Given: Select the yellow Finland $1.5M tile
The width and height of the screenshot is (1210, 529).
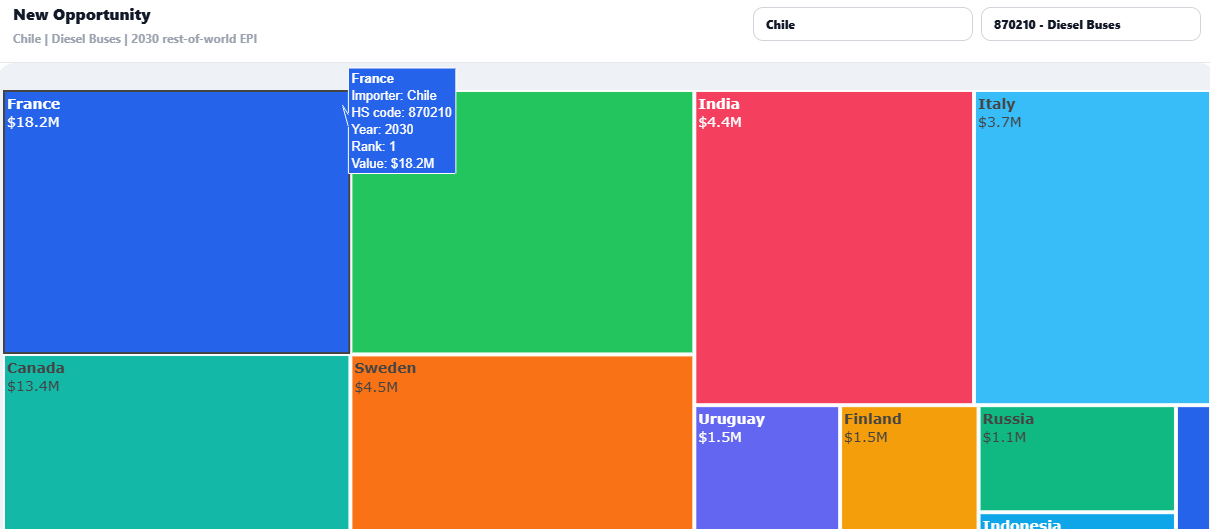Looking at the screenshot, I should [909, 468].
